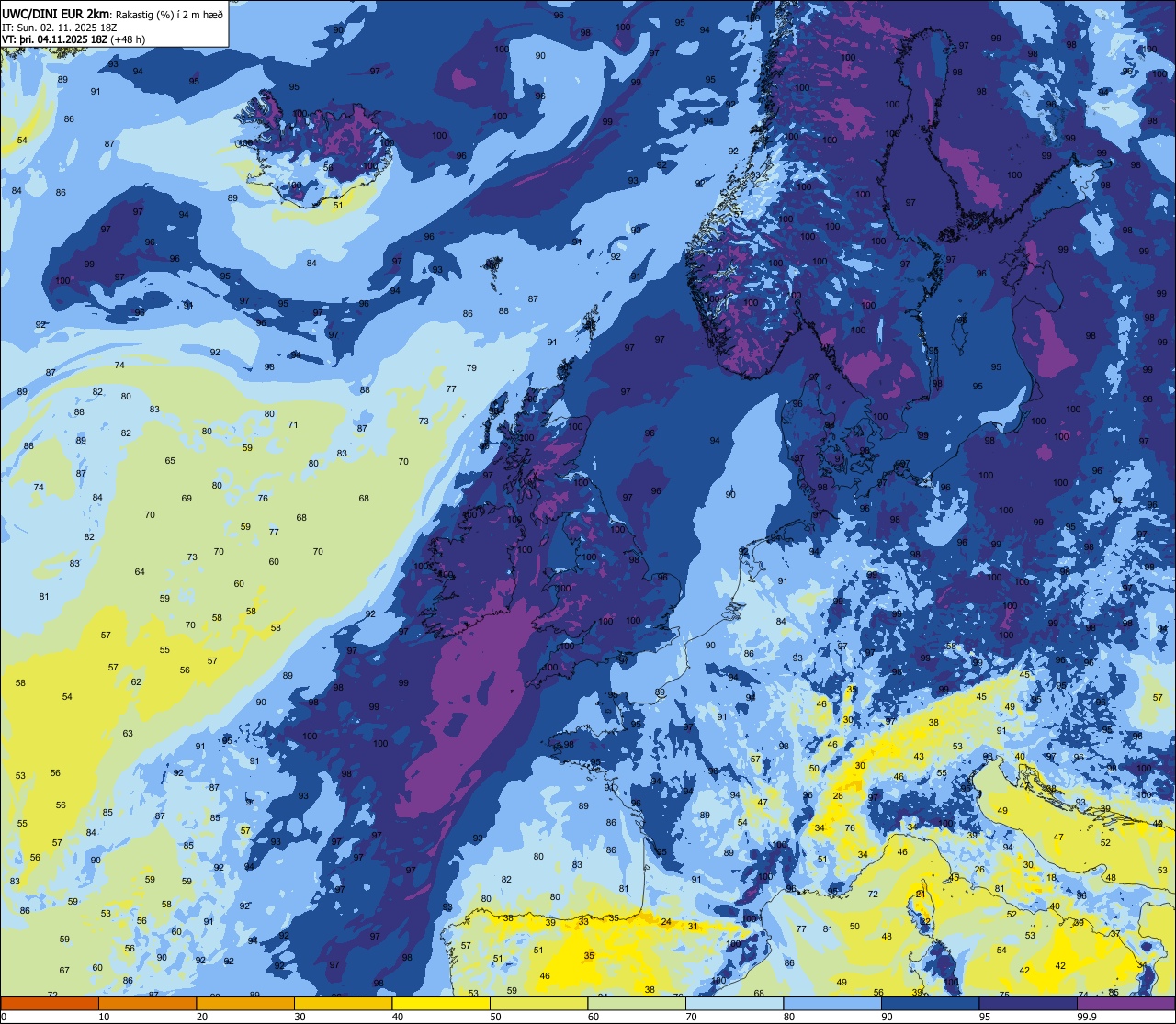Click the "VT: þri. 04.11.2025 18Z" valid time
The height and width of the screenshot is (1024, 1176).
[x=54, y=39]
